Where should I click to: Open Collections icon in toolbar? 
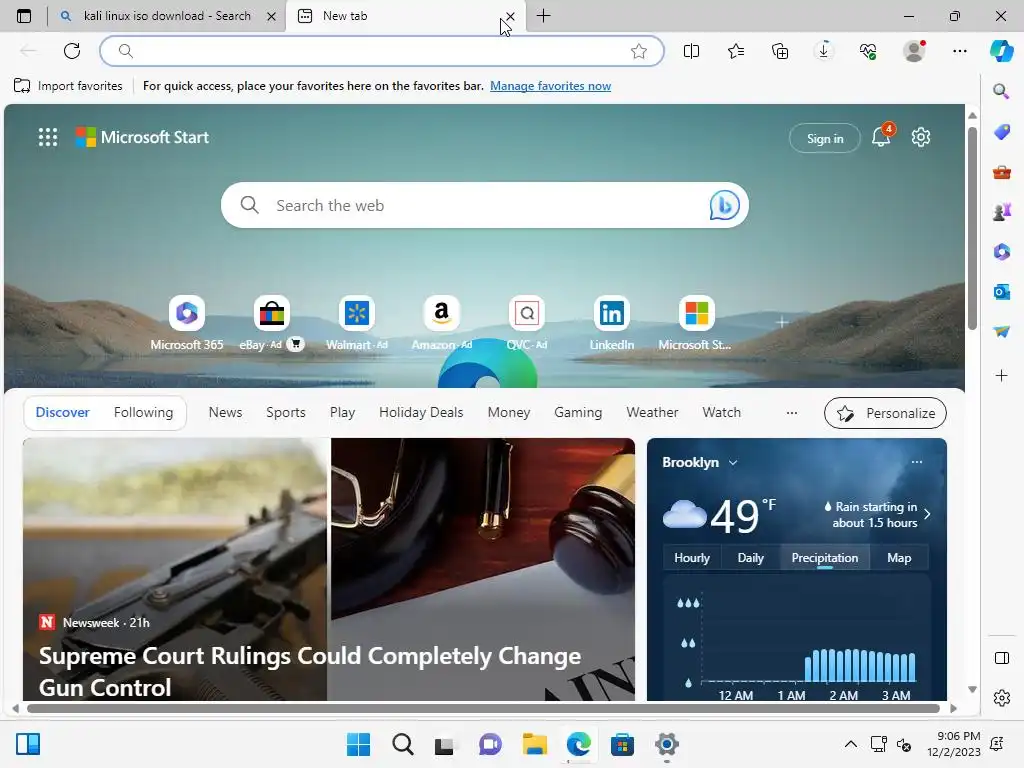(x=780, y=51)
